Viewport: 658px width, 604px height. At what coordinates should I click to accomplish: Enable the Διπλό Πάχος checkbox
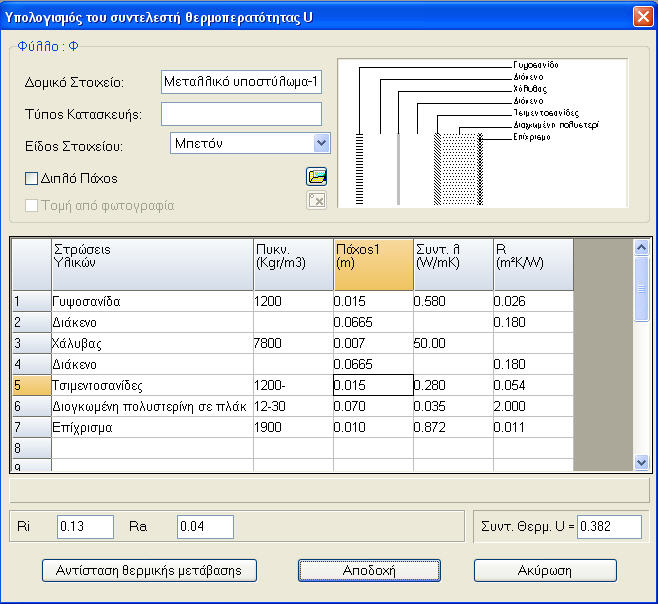point(31,179)
